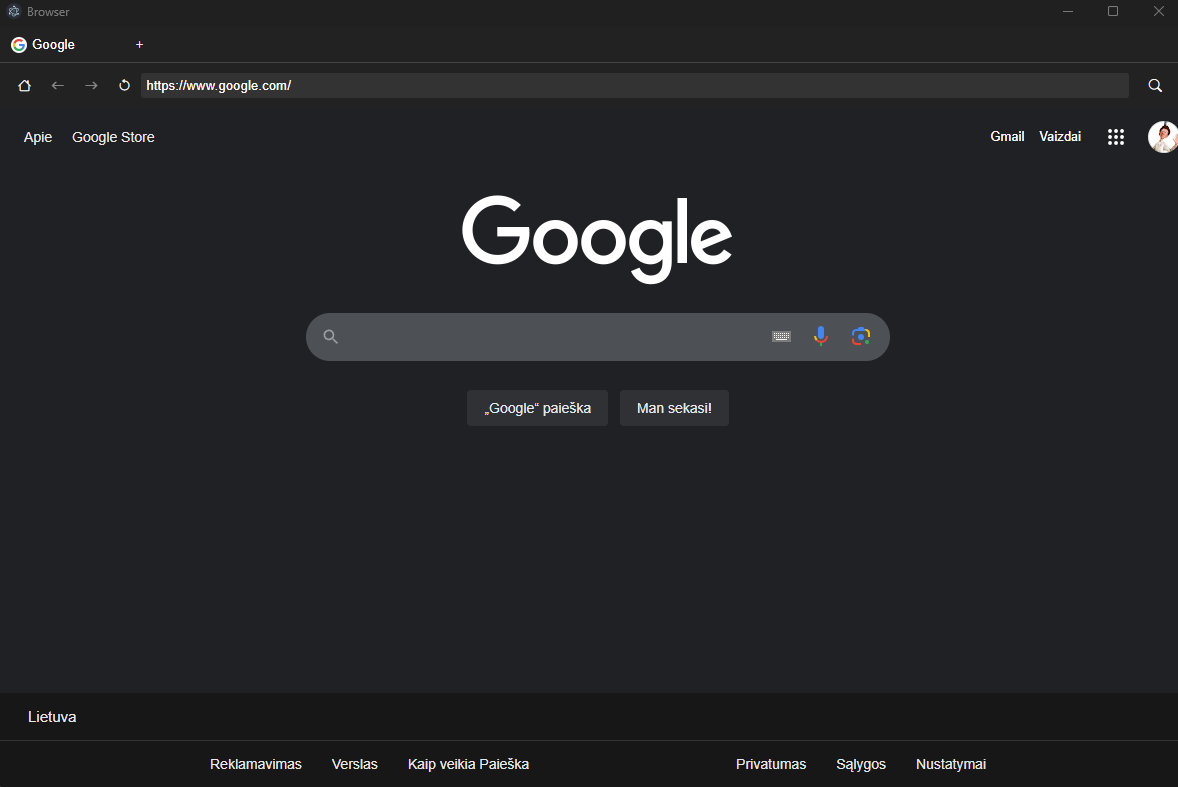Open the Apie link
The height and width of the screenshot is (787, 1178).
coord(38,137)
